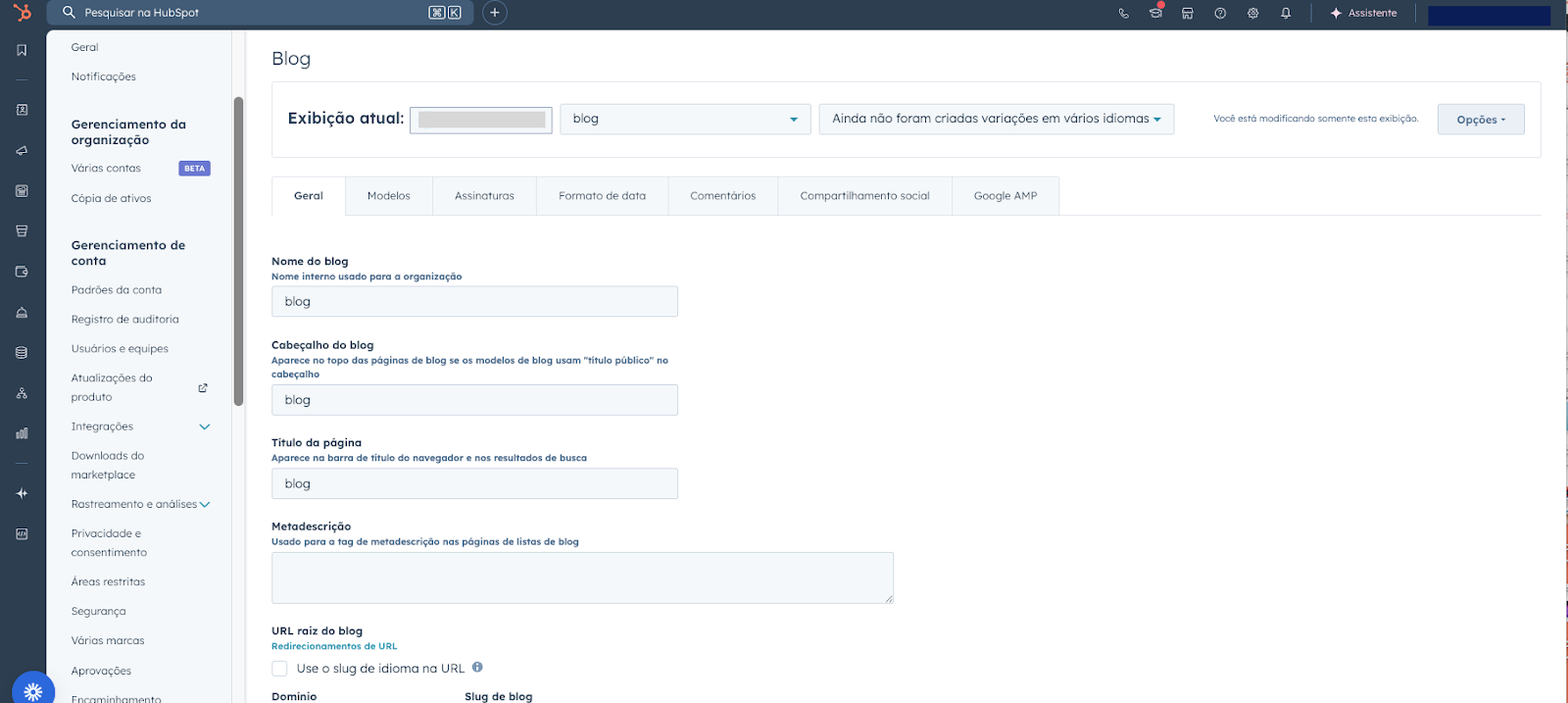
Task: Click the bookmarks icon in sidebar
Action: pos(22,50)
